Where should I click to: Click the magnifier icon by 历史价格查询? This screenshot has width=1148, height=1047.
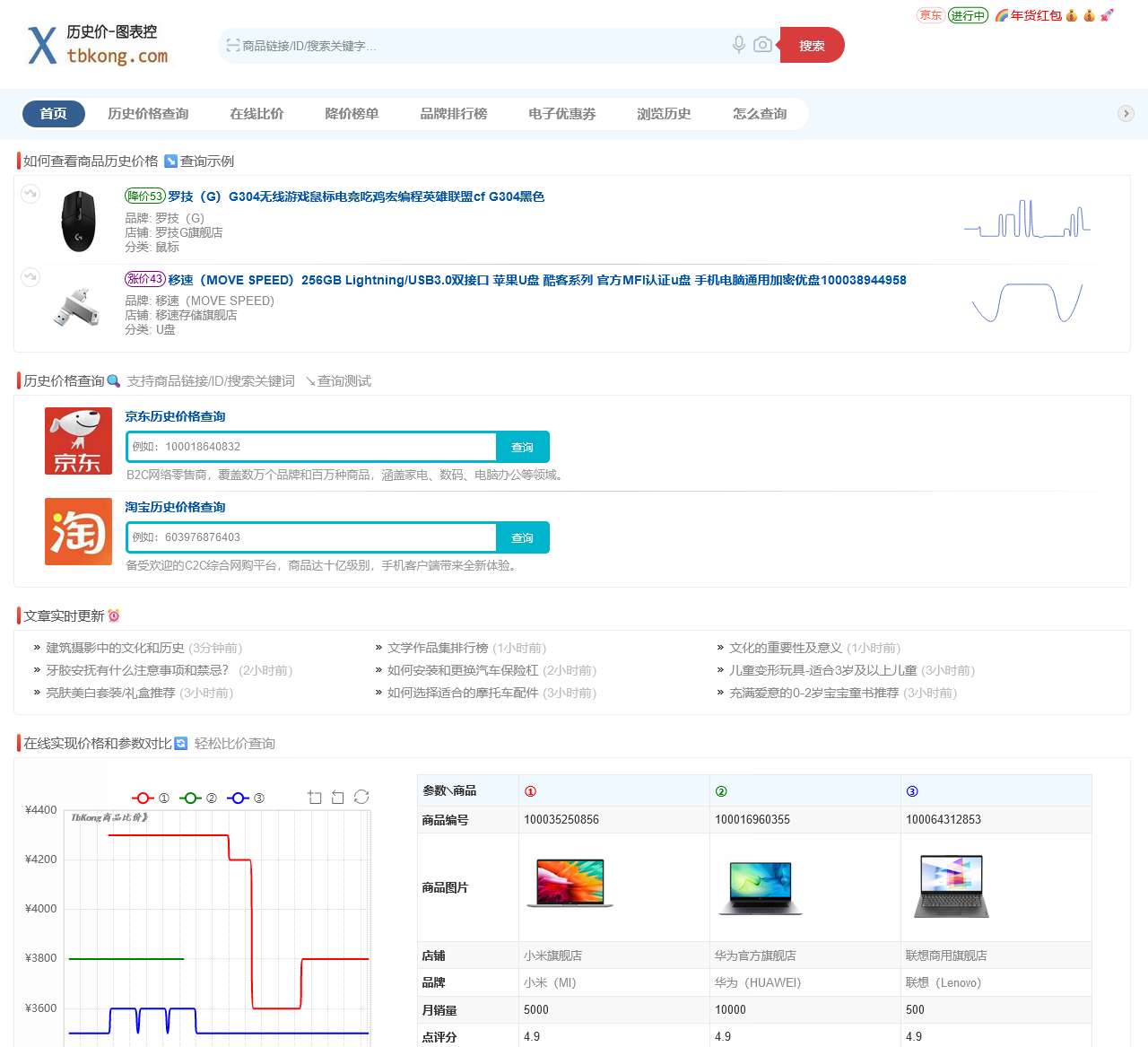pyautogui.click(x=113, y=381)
